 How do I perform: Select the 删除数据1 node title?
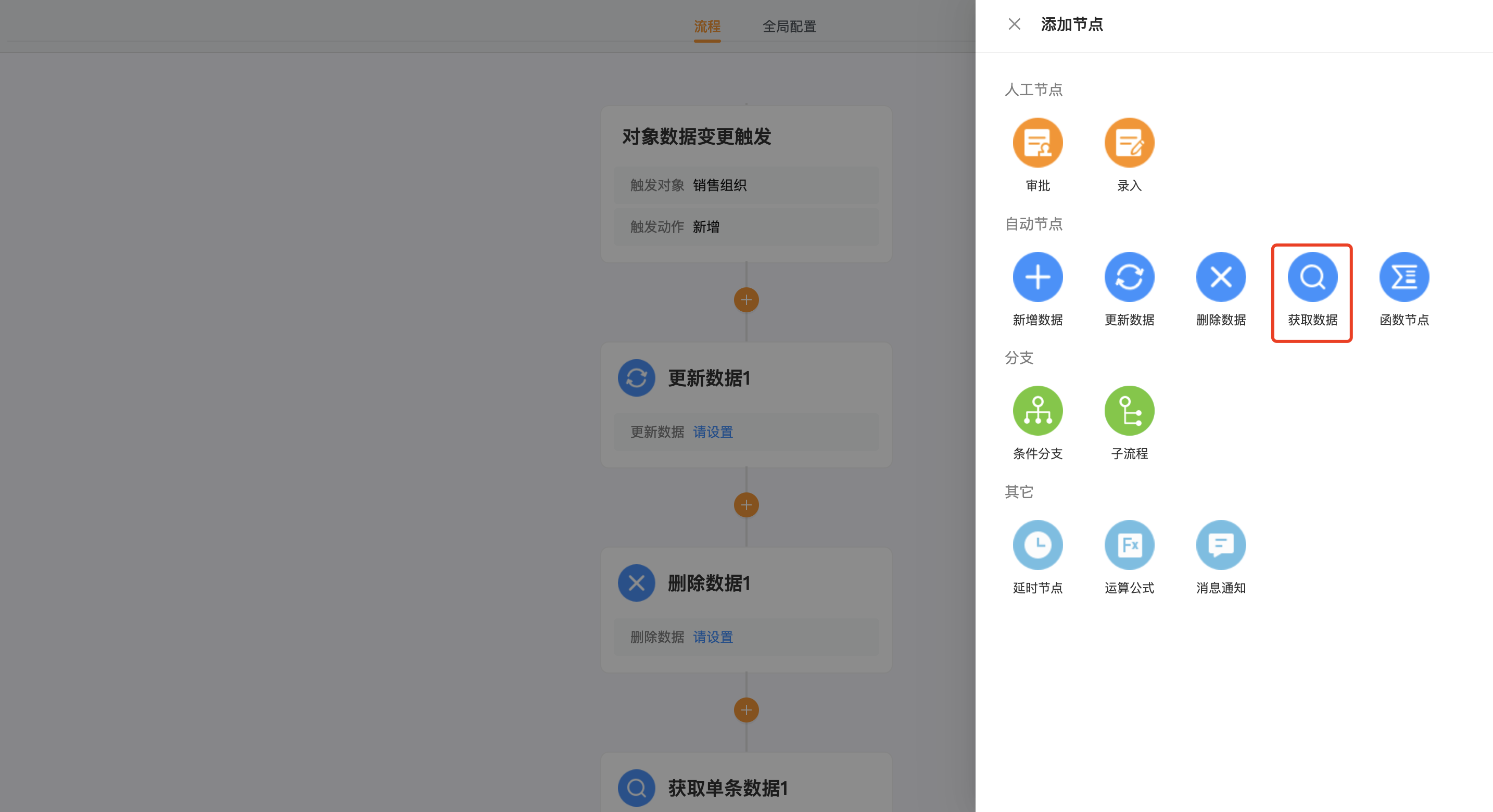click(709, 583)
